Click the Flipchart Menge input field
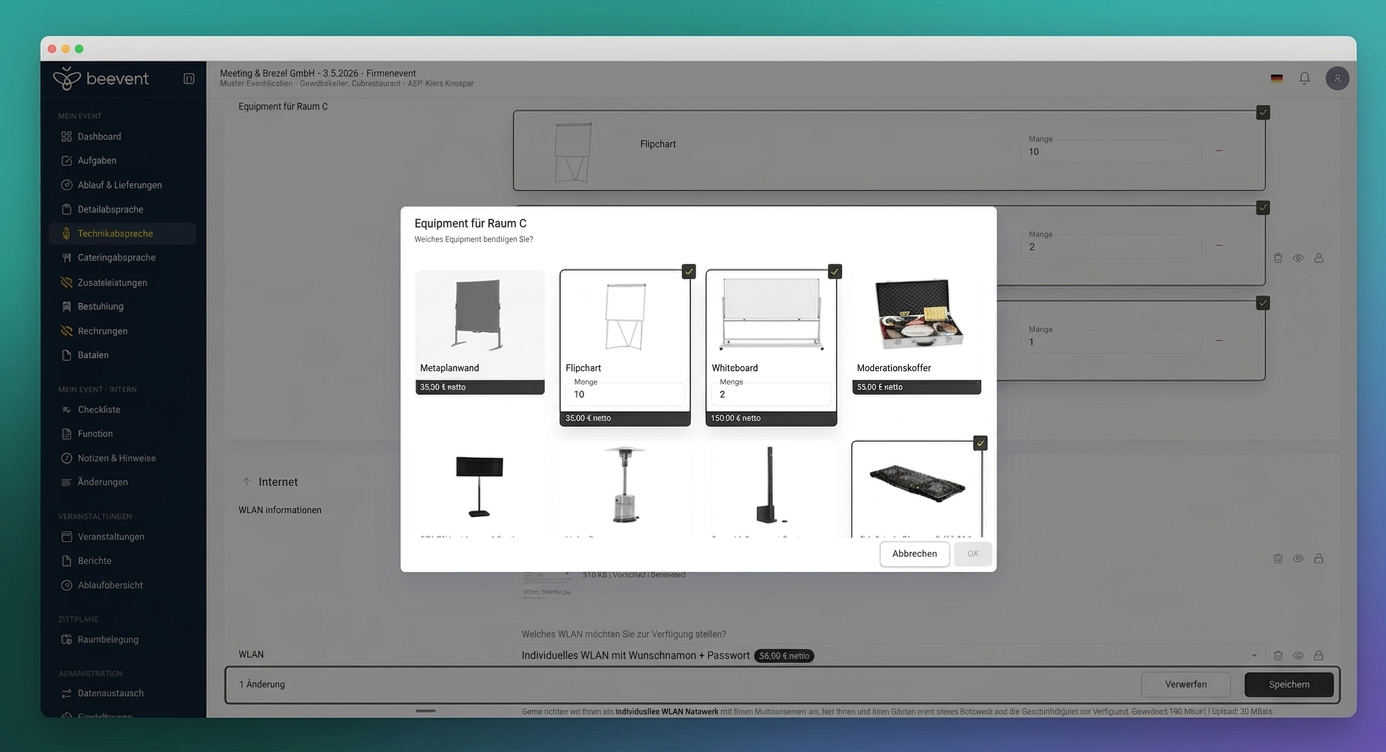The image size is (1386, 752). tap(625, 395)
